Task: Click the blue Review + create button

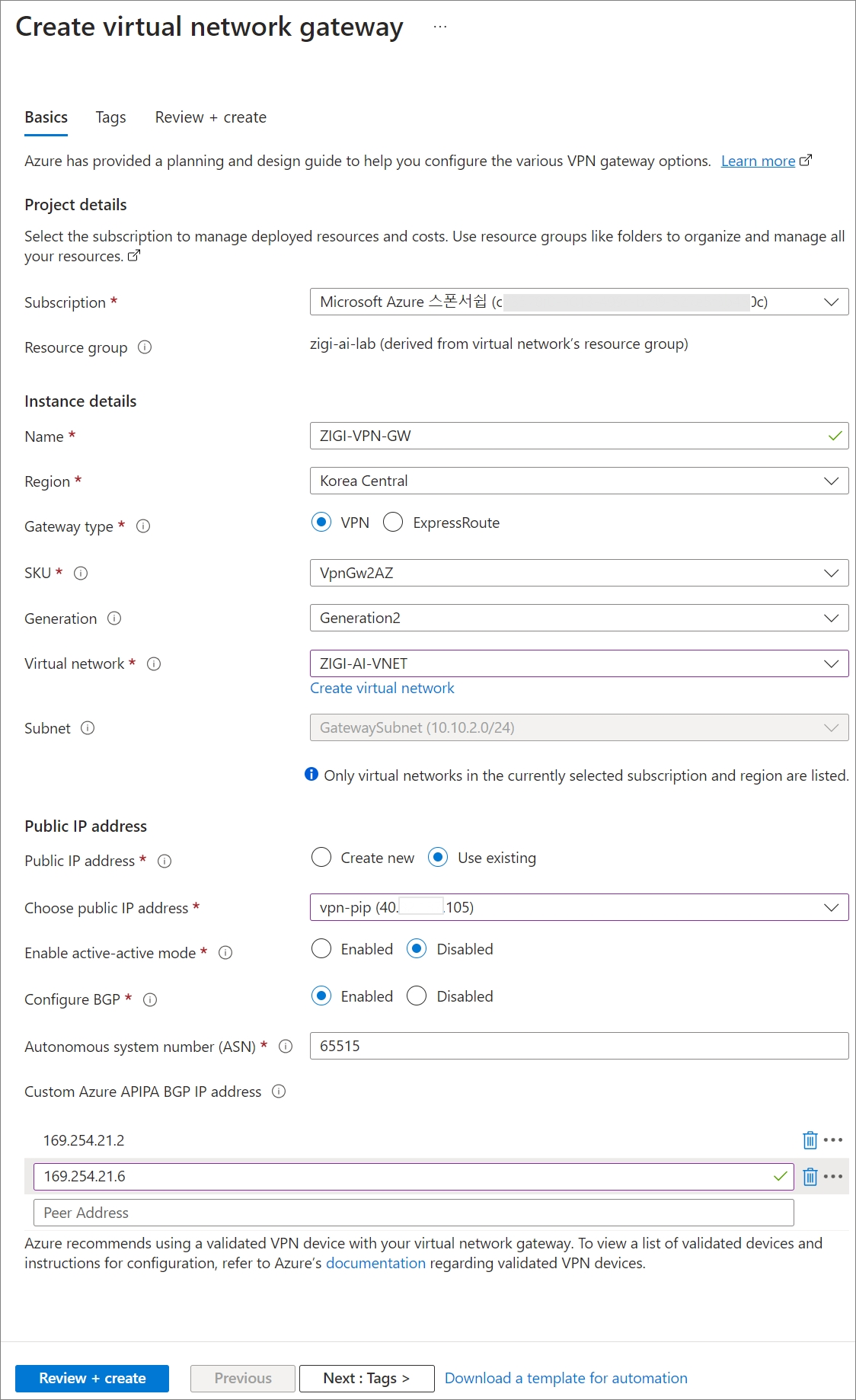Action: pos(92,1378)
